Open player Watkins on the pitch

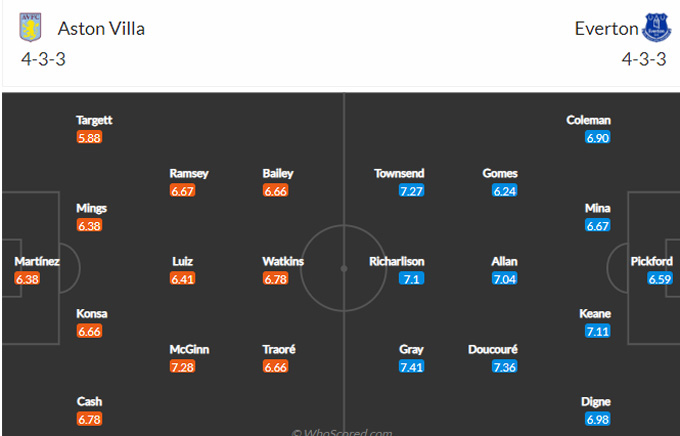click(x=283, y=261)
